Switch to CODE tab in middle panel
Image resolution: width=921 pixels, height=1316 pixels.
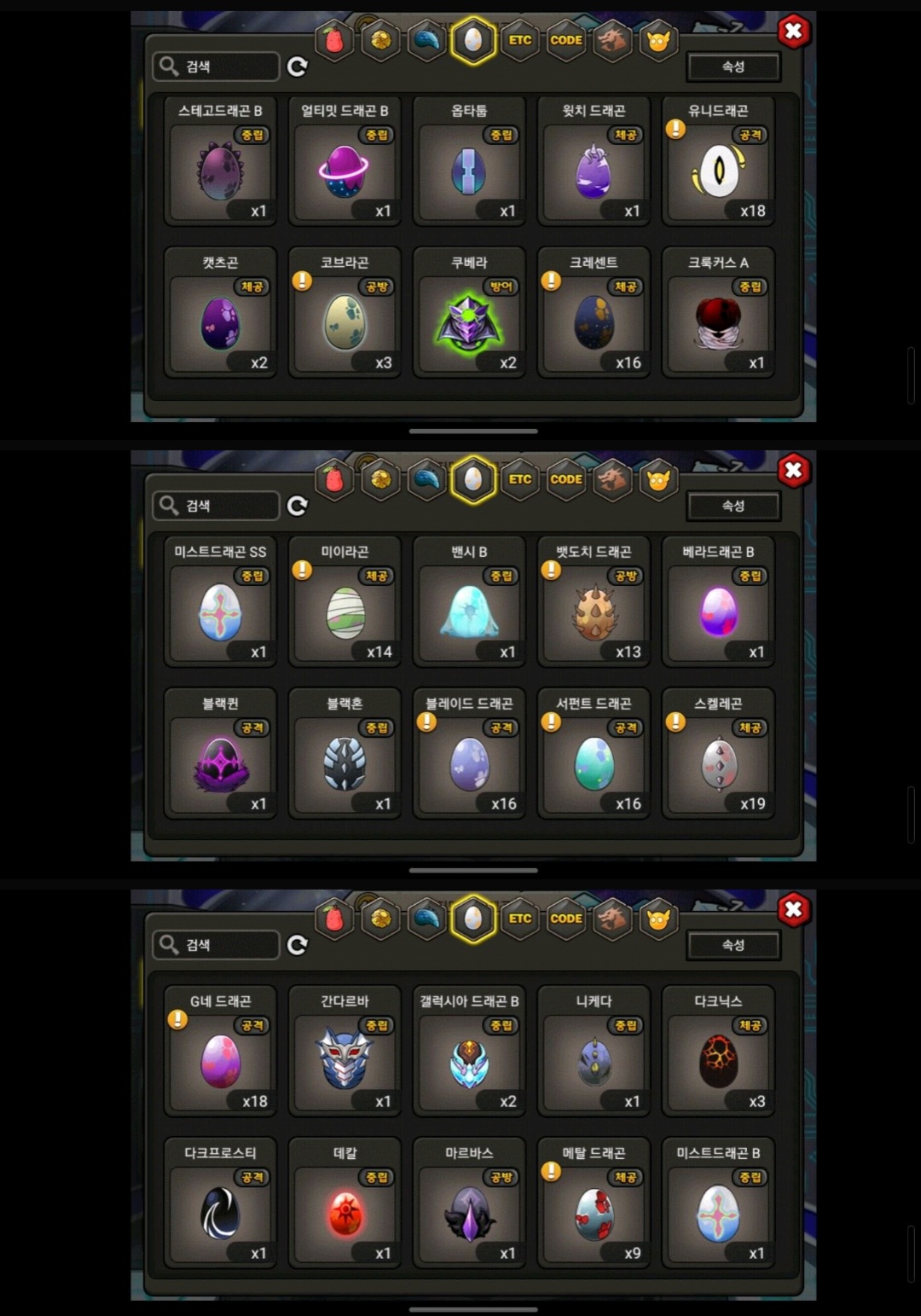coord(566,479)
